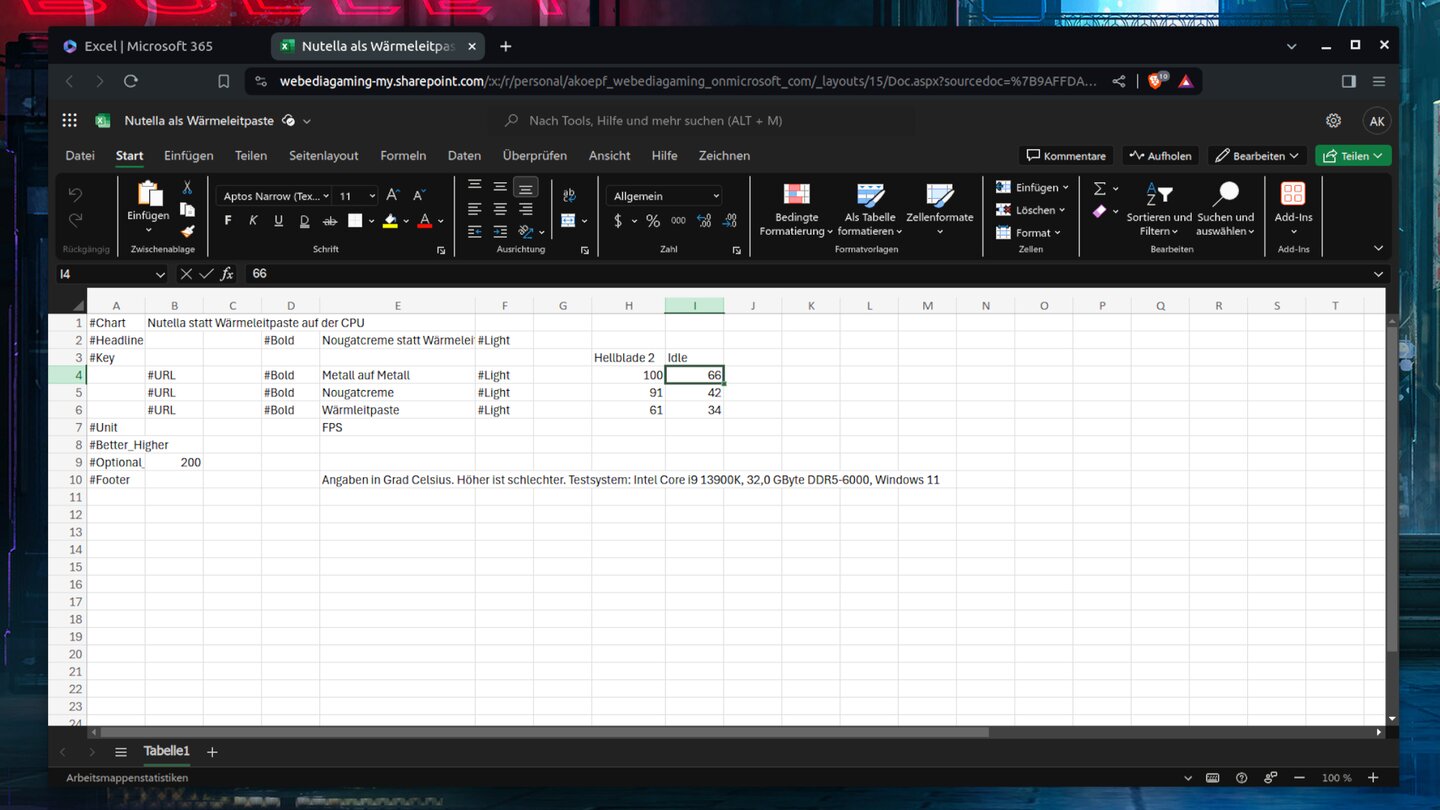Apply the yellow fill color swatch
This screenshot has width=1440, height=810.
pos(390,221)
